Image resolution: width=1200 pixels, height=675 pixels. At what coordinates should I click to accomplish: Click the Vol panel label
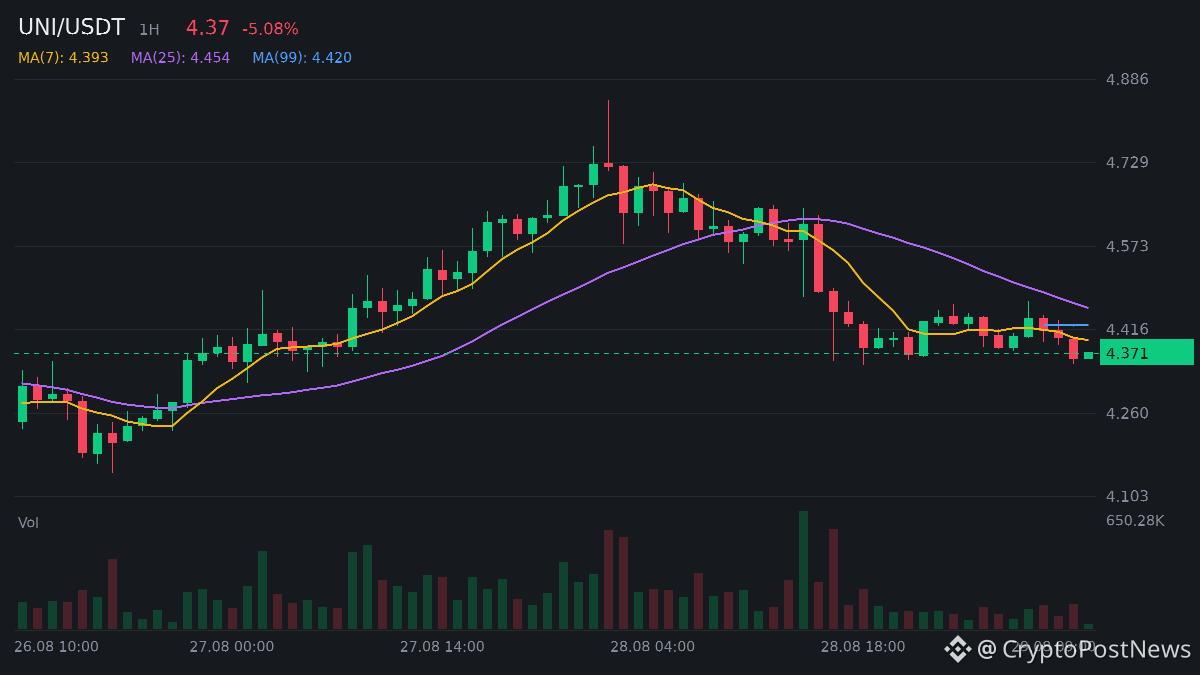(28, 523)
